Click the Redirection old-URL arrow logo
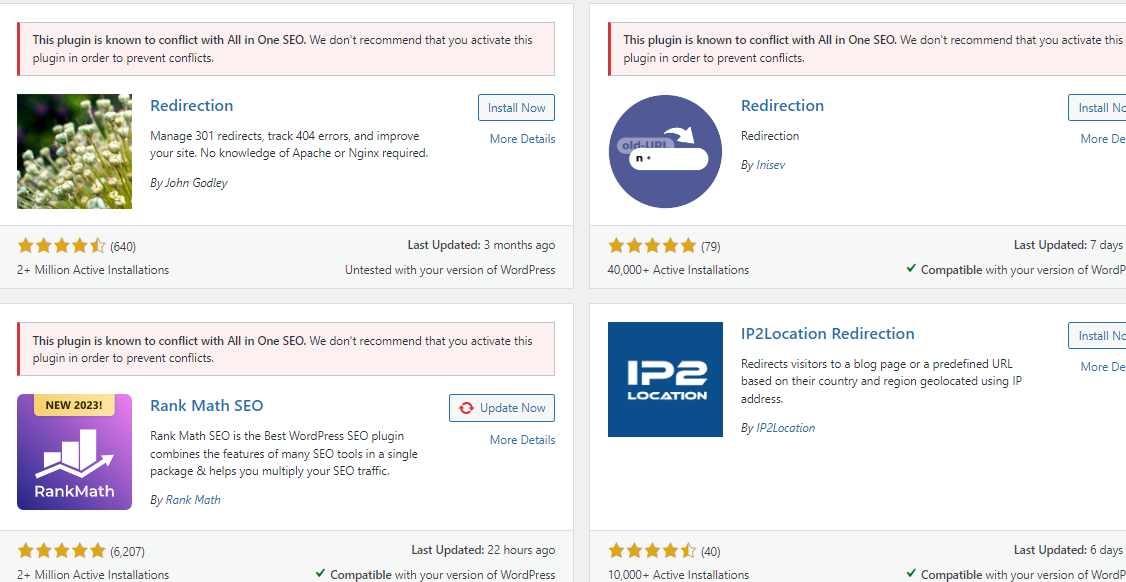This screenshot has height=582, width=1126. (x=665, y=151)
